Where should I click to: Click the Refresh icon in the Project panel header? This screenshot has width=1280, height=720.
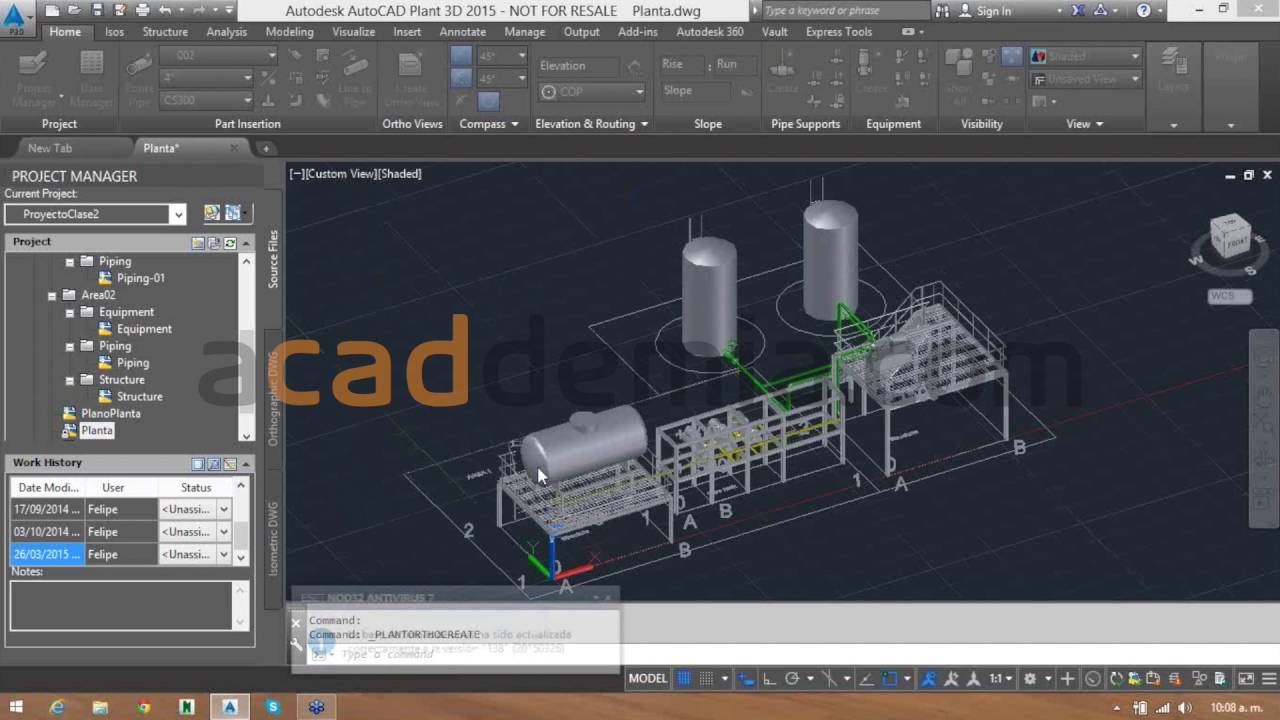click(x=230, y=242)
